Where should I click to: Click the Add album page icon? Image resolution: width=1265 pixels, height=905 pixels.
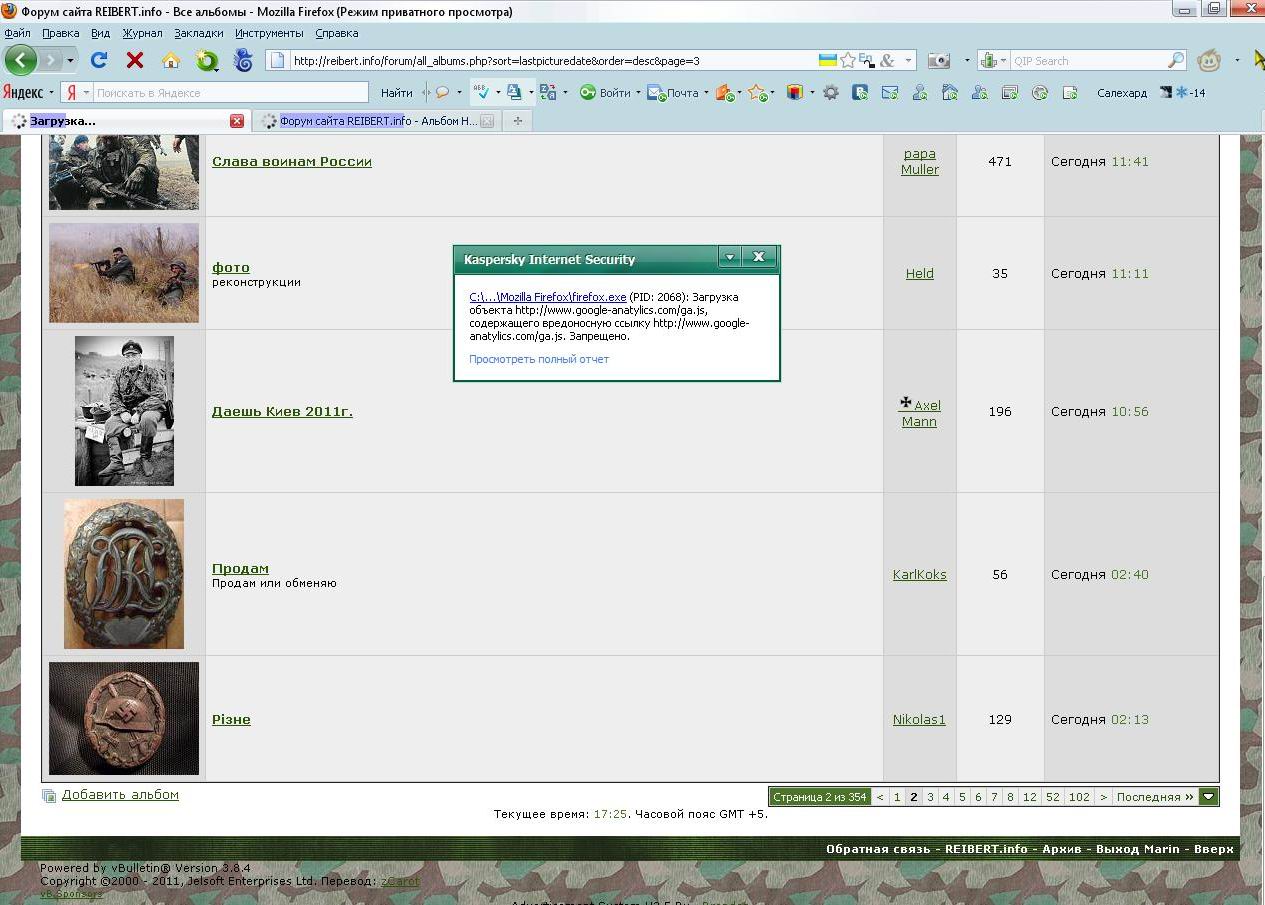point(49,796)
